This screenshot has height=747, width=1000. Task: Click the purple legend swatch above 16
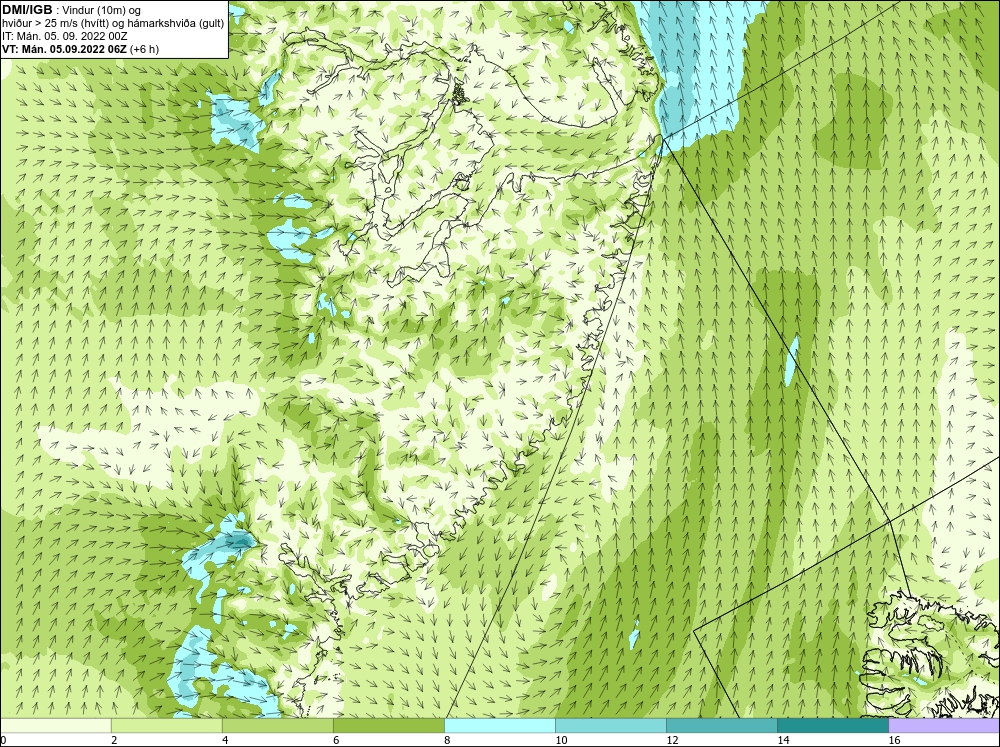coord(944,726)
